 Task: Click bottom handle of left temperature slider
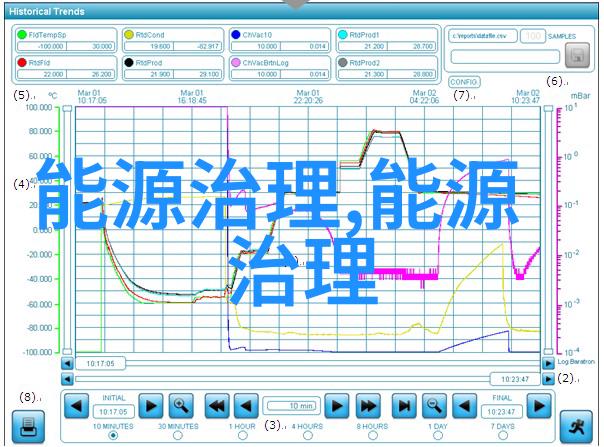click(67, 351)
